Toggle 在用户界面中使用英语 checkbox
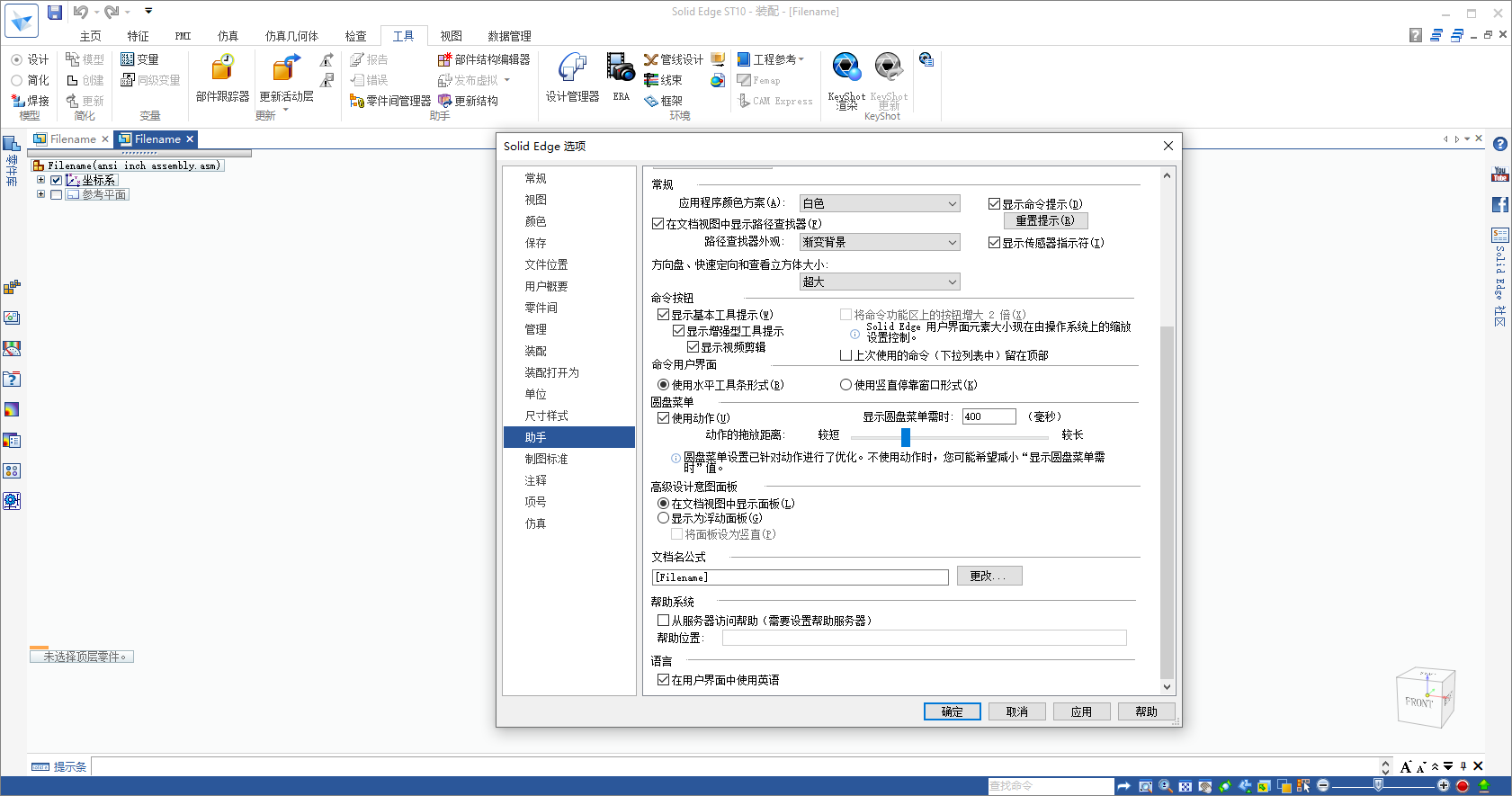The height and width of the screenshot is (796, 1512). (x=663, y=680)
